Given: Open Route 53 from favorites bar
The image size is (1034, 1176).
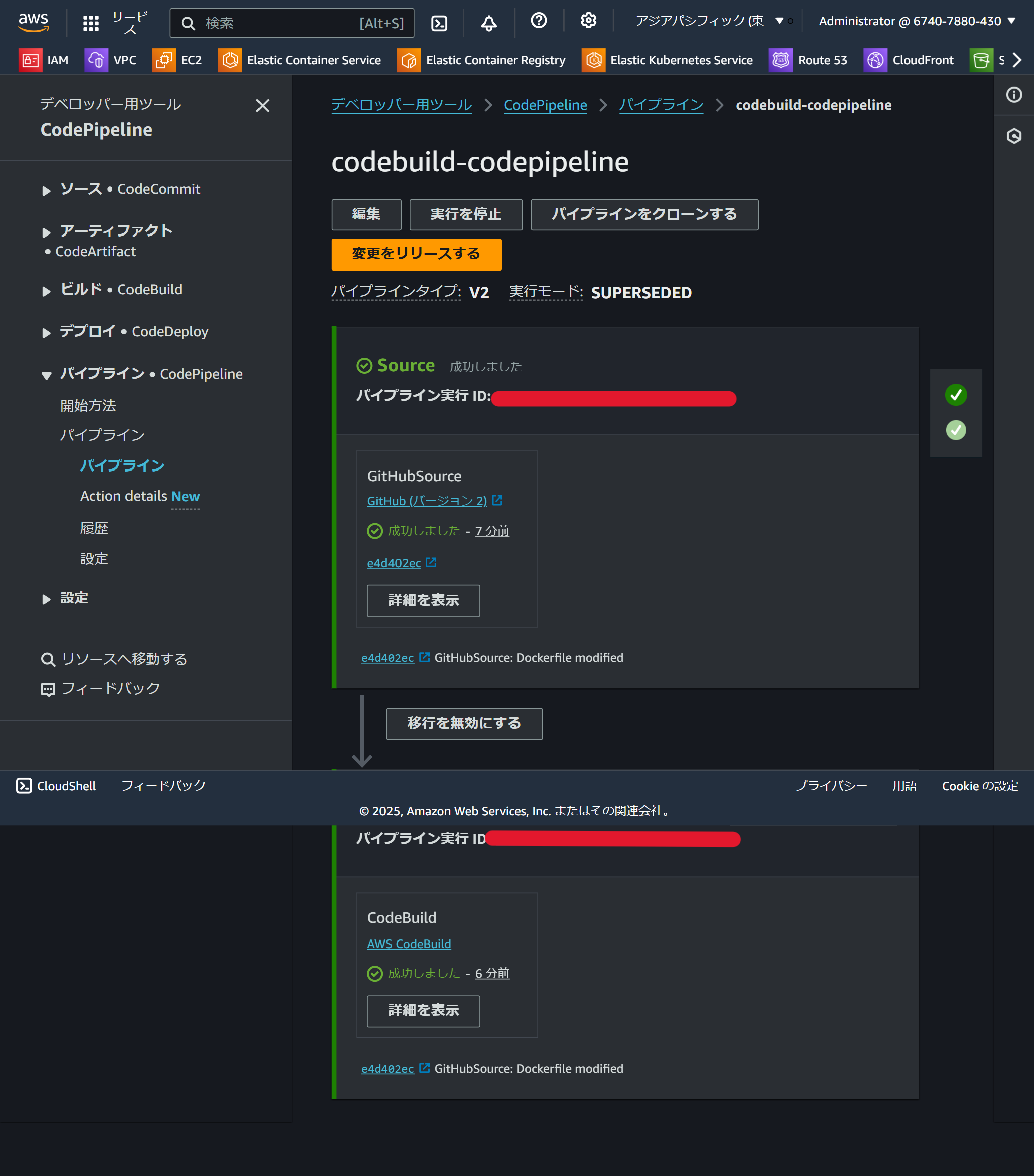Looking at the screenshot, I should 809,60.
